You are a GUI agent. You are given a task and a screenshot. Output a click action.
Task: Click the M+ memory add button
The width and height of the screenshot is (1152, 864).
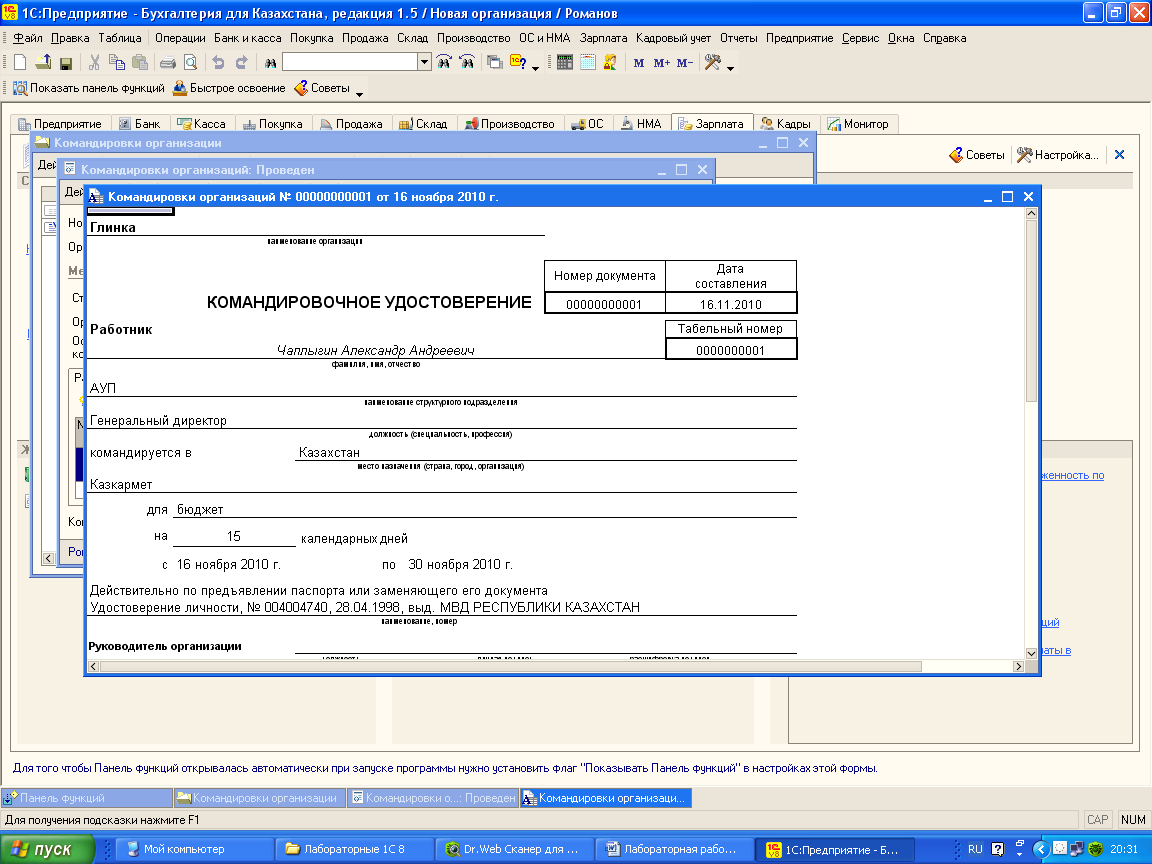(661, 63)
